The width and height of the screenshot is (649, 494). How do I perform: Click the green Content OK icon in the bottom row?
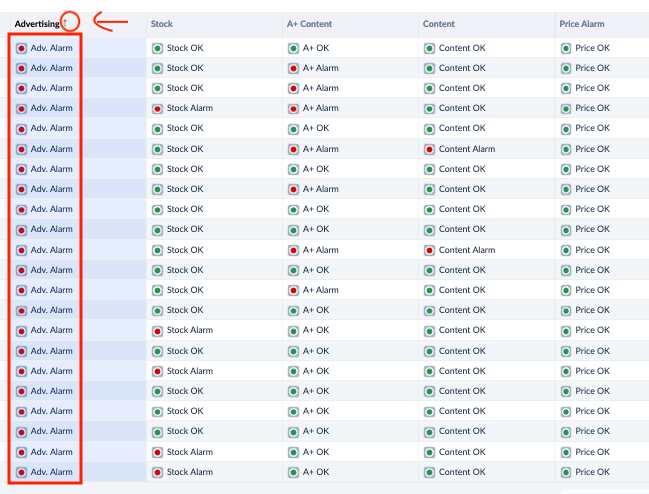430,472
